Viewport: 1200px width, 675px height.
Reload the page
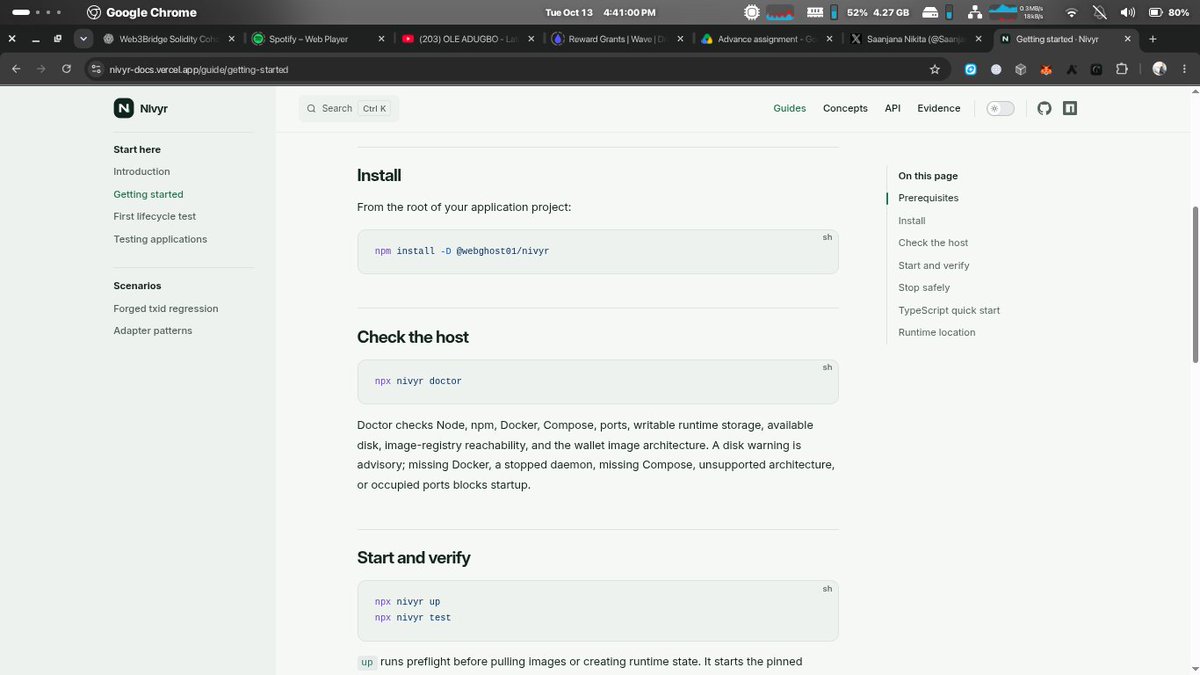66,69
